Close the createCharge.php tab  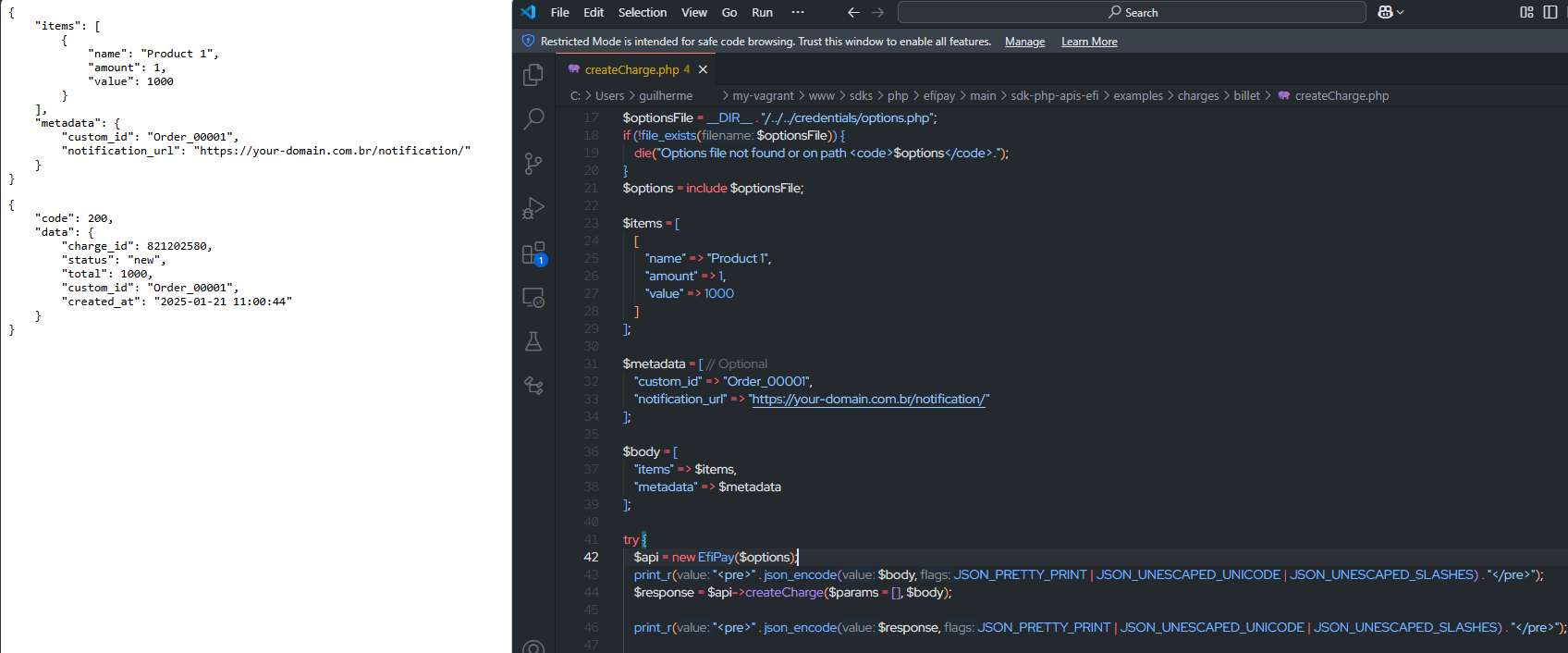[x=703, y=69]
